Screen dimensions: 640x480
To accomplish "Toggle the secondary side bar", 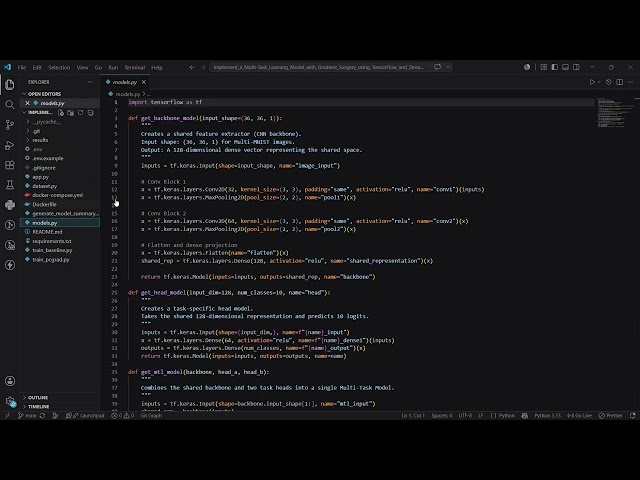I will tap(576, 67).
